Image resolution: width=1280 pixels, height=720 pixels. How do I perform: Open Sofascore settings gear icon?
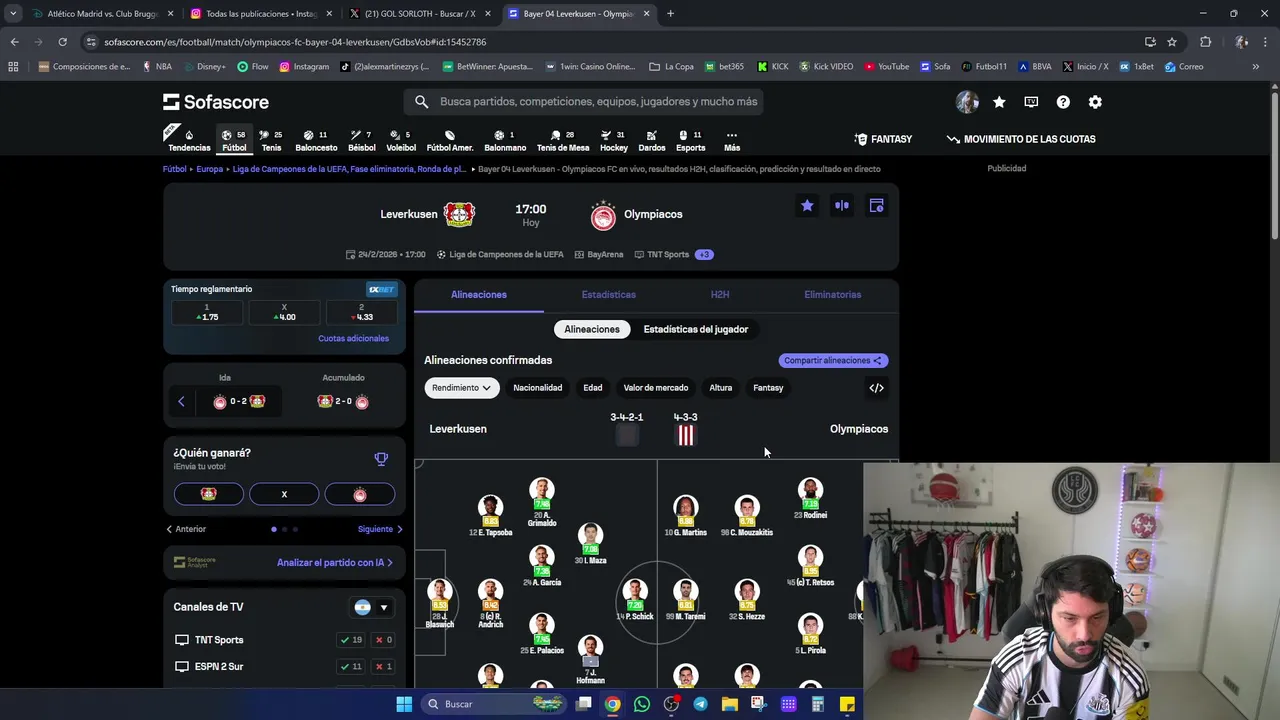point(1095,102)
